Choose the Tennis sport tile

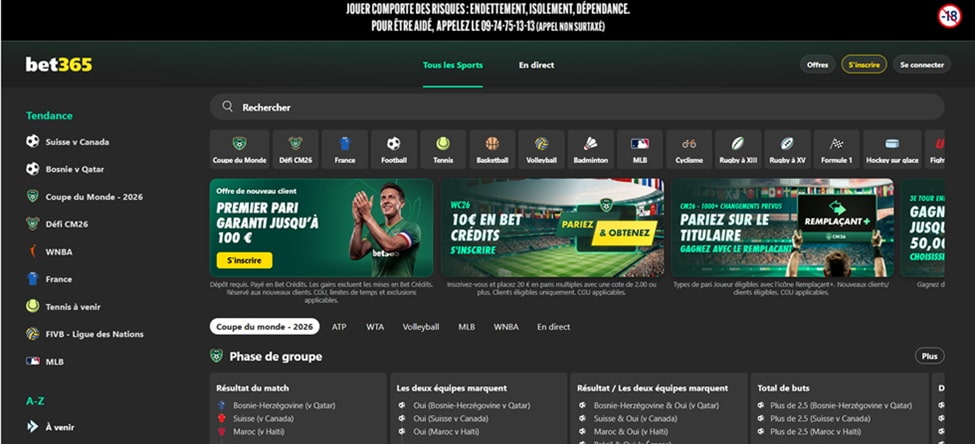coord(443,149)
